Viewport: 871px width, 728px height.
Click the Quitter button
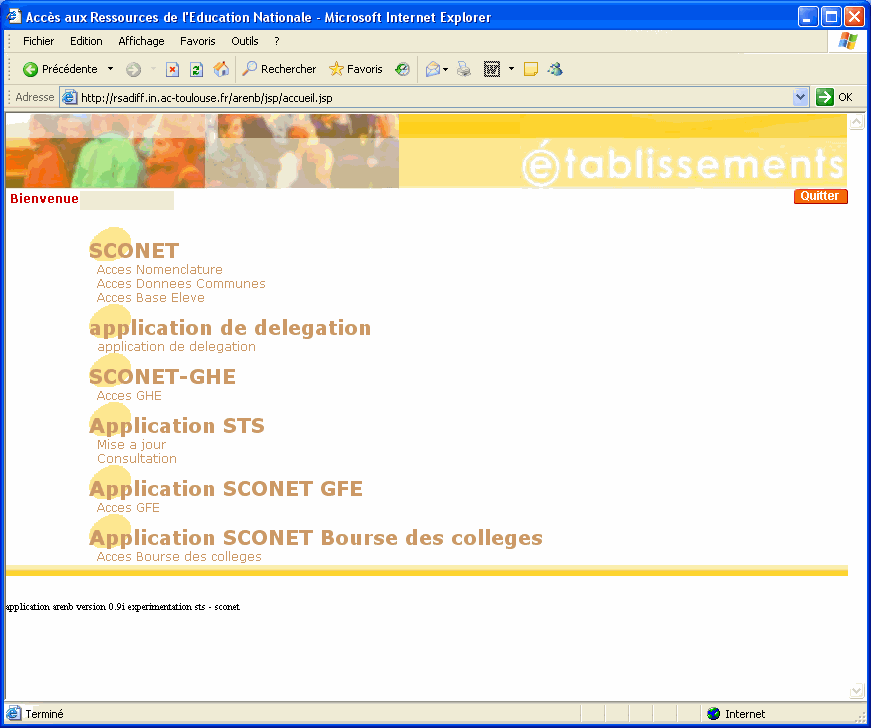820,196
